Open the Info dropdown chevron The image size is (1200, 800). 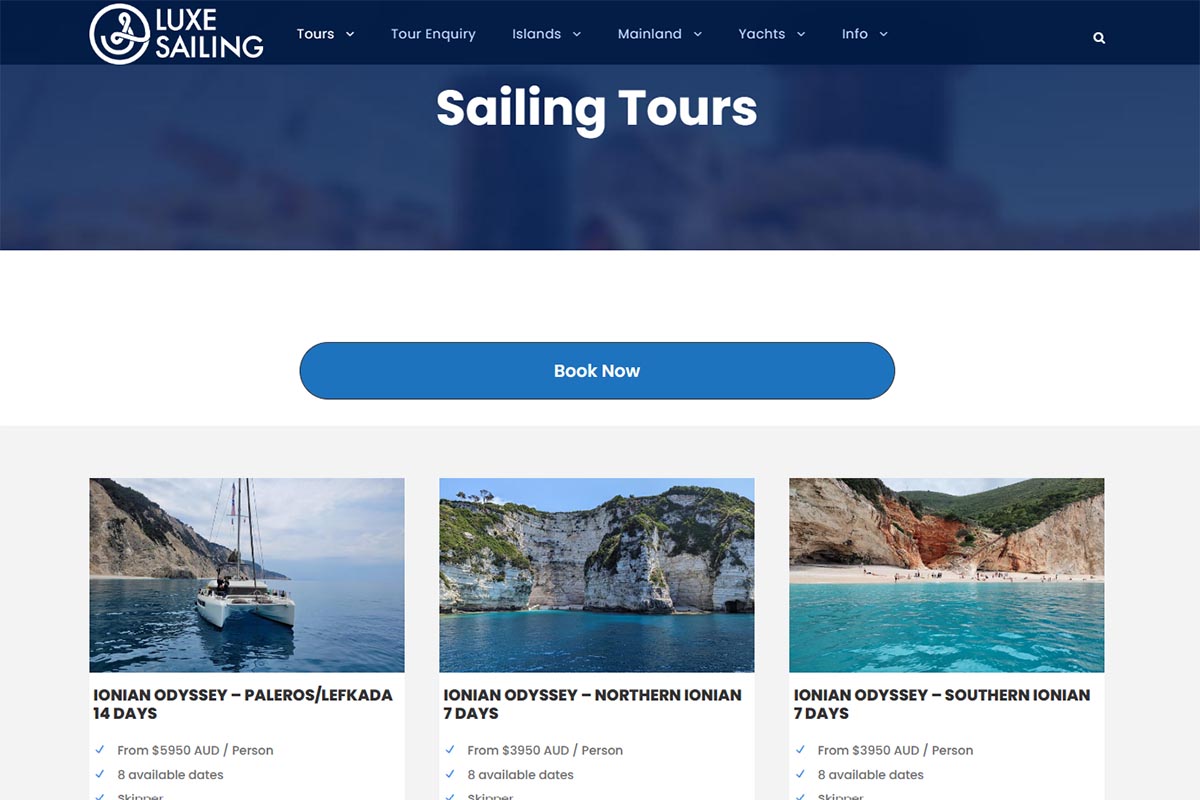(x=883, y=34)
